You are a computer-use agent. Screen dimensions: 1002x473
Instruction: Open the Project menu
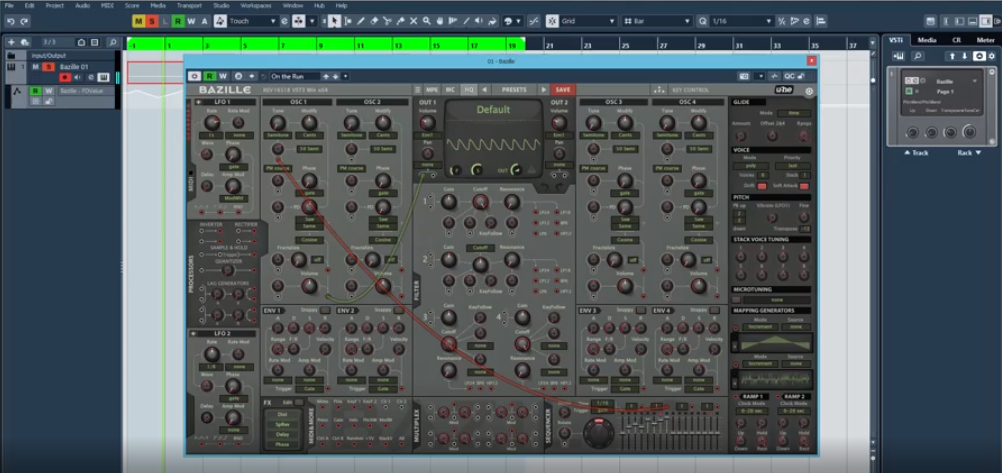pos(54,5)
